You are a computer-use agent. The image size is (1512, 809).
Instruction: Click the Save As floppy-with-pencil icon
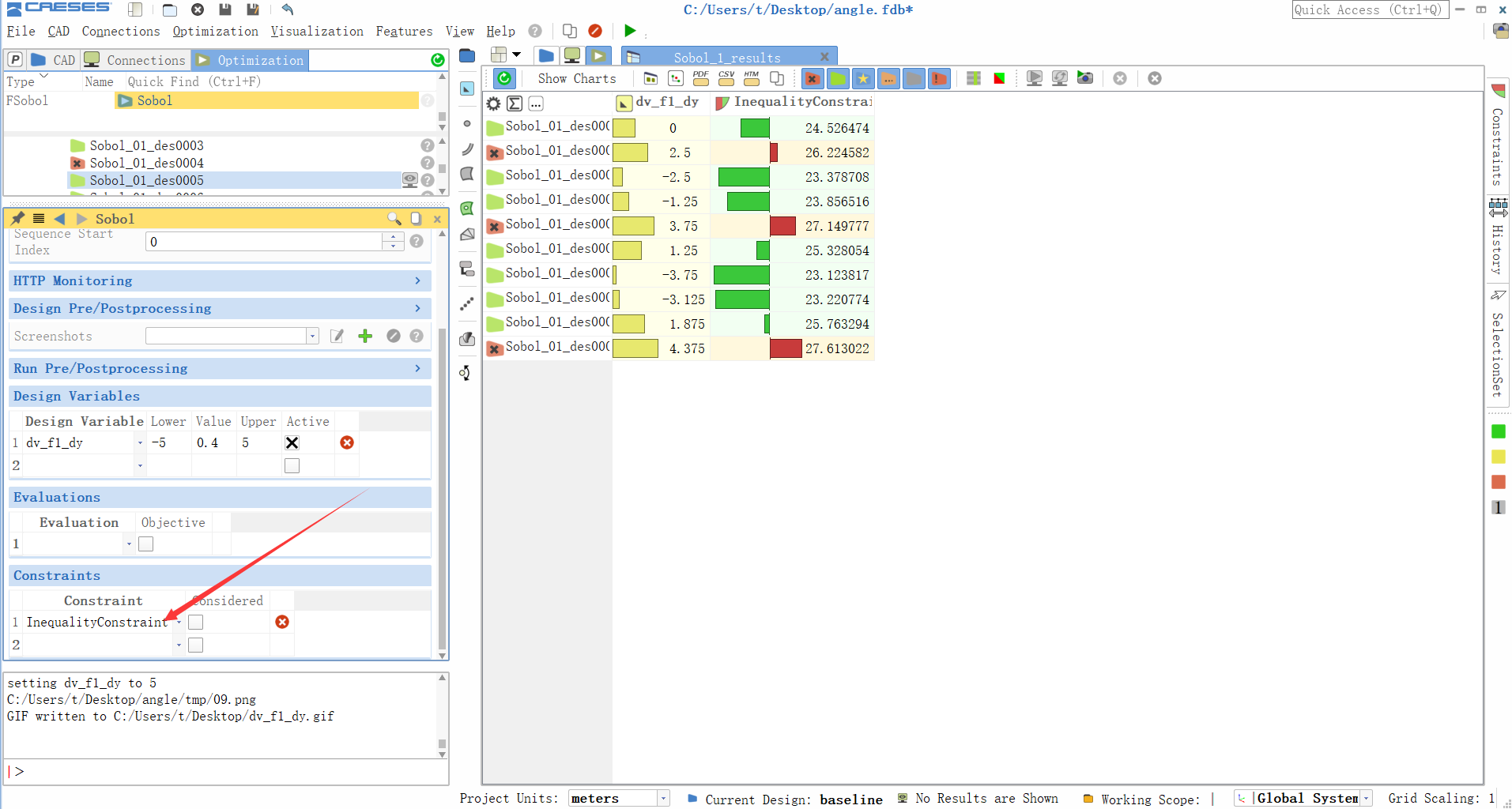[x=253, y=9]
